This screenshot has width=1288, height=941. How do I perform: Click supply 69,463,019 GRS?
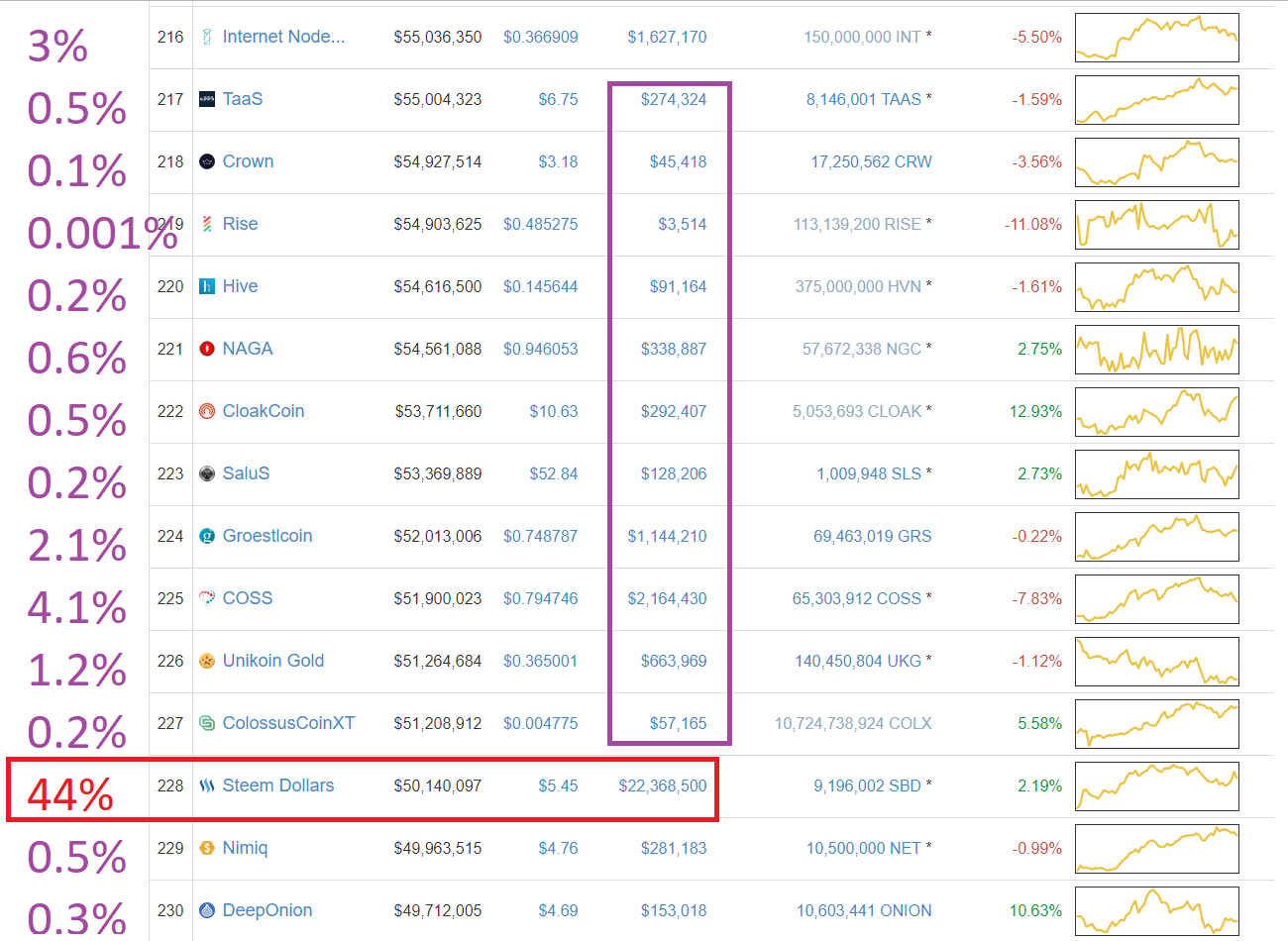click(873, 536)
